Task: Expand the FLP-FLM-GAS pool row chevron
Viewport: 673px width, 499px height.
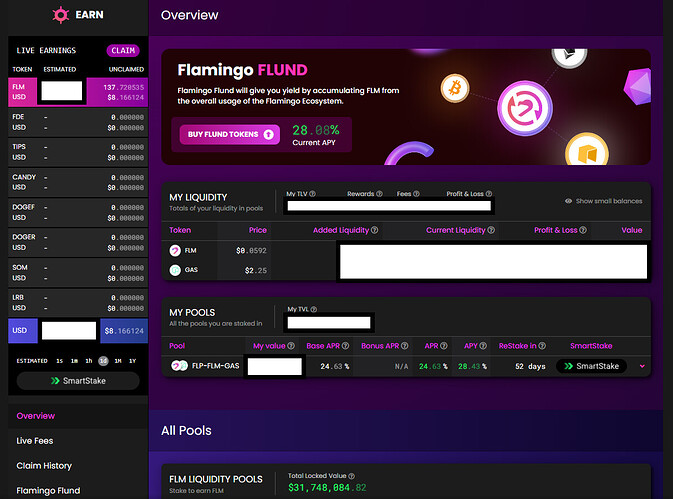Action: tap(642, 366)
